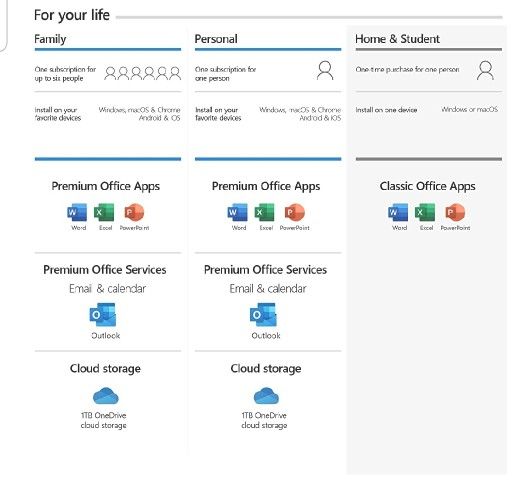Screen dimensions: 520x488
Task: Click 'One subscription for one person' text
Action: [x=225, y=74]
